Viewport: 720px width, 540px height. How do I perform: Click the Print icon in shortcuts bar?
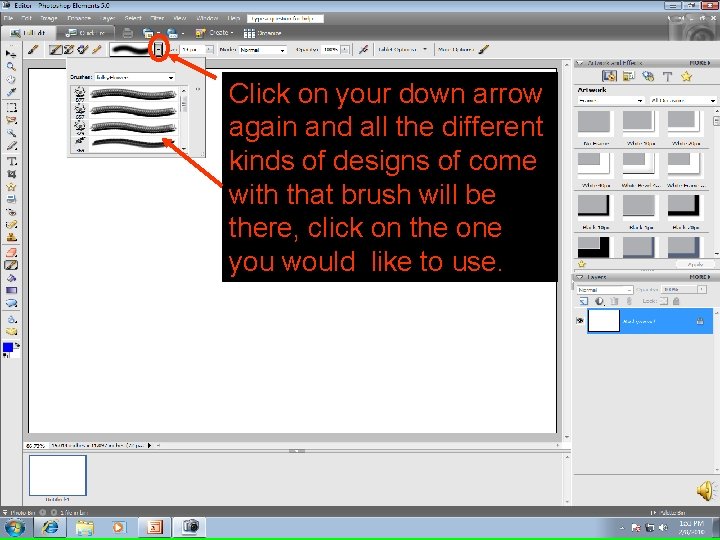[x=128, y=33]
